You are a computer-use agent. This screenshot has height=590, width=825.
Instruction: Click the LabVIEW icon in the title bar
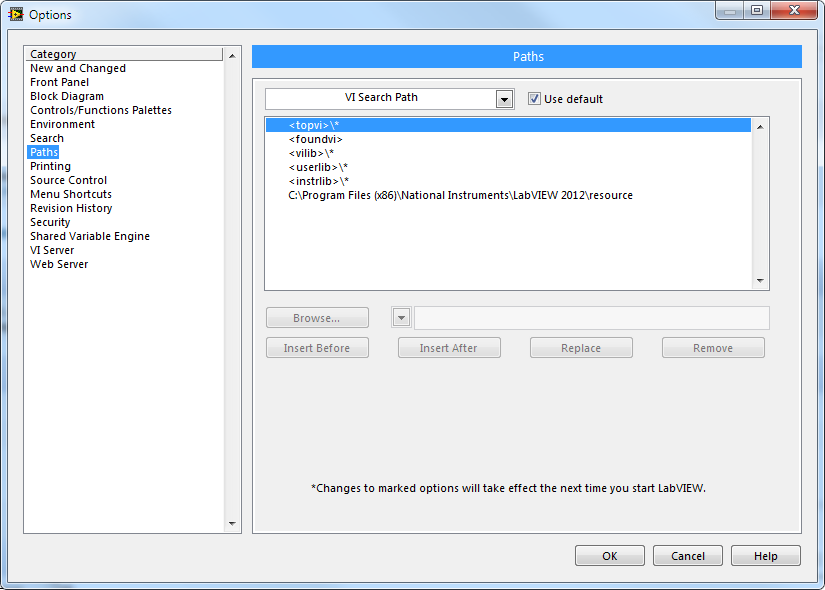point(16,14)
